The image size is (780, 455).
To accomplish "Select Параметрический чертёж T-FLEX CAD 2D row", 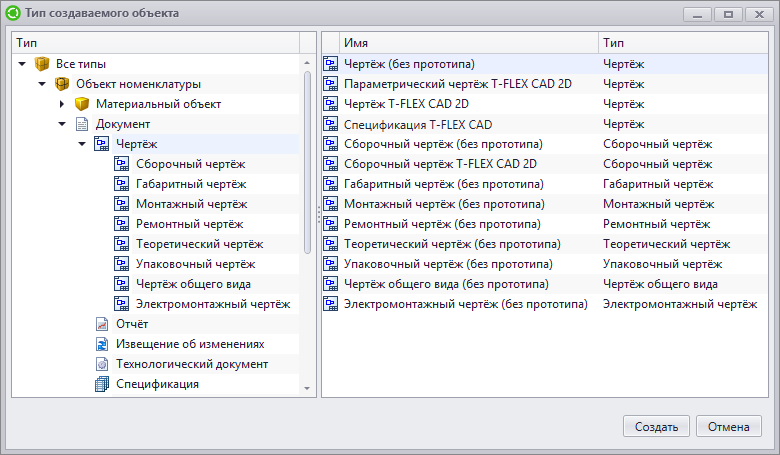I will click(x=545, y=84).
